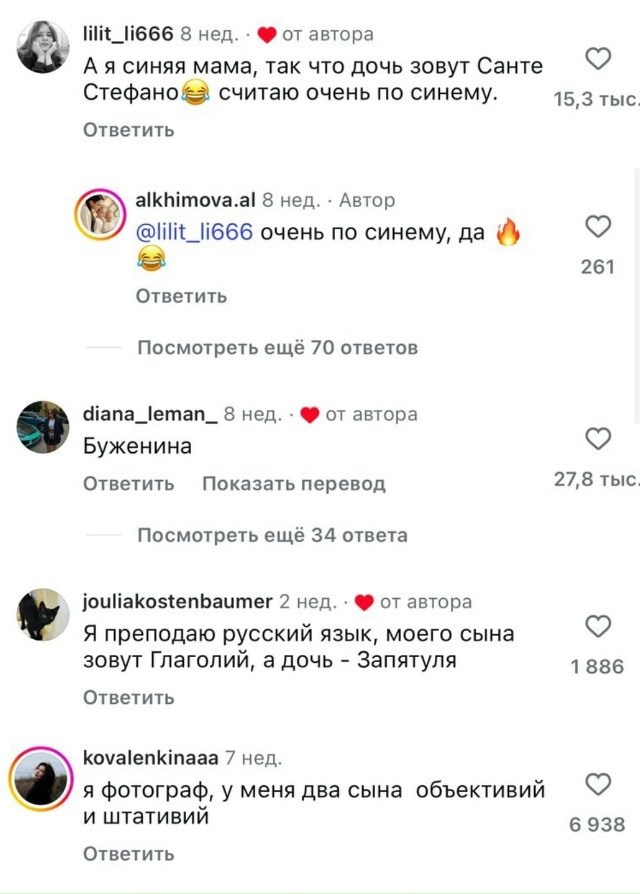Reply to jouliakostenbaumer's comment

129,697
